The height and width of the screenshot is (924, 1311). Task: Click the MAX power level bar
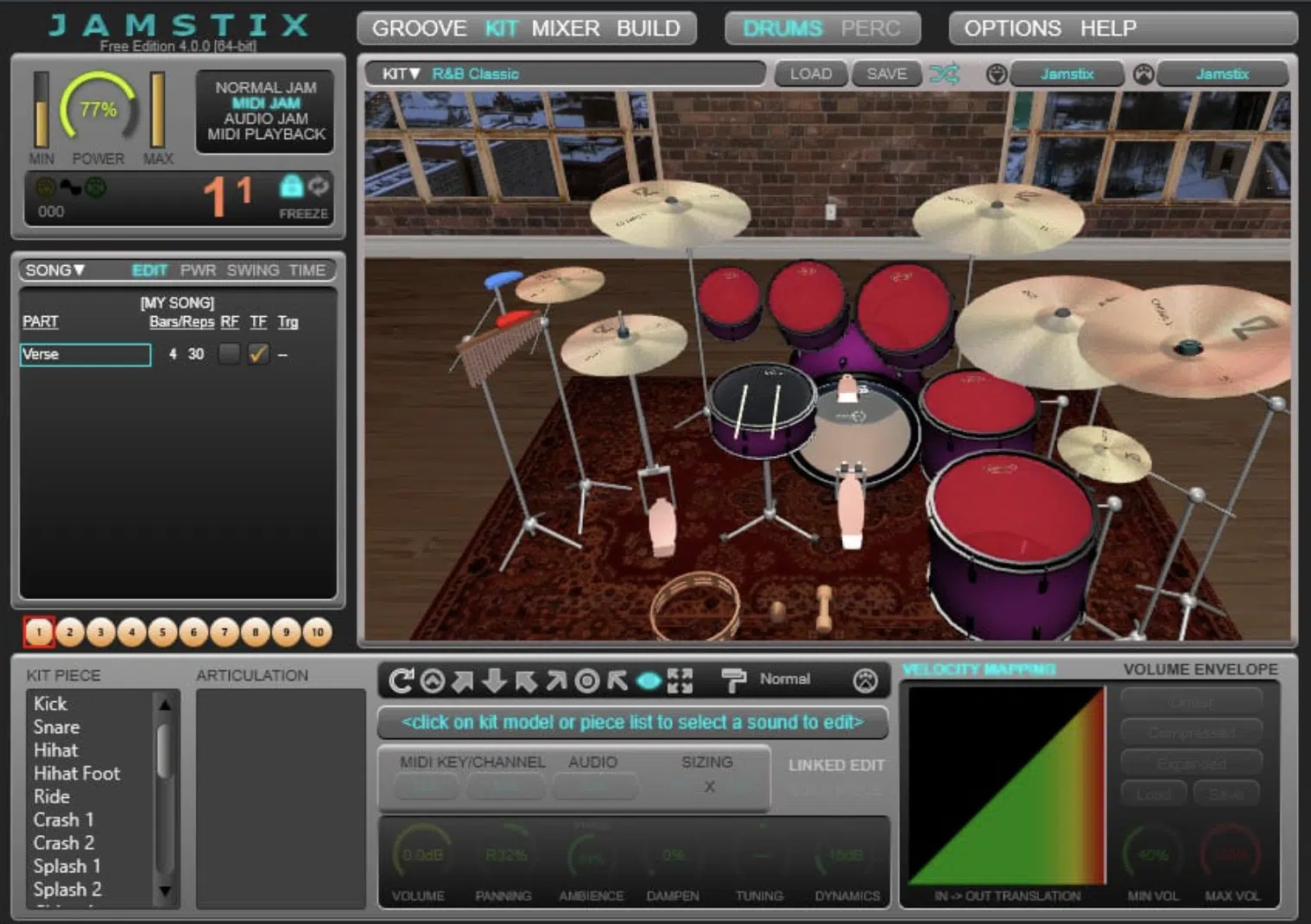coord(157,110)
